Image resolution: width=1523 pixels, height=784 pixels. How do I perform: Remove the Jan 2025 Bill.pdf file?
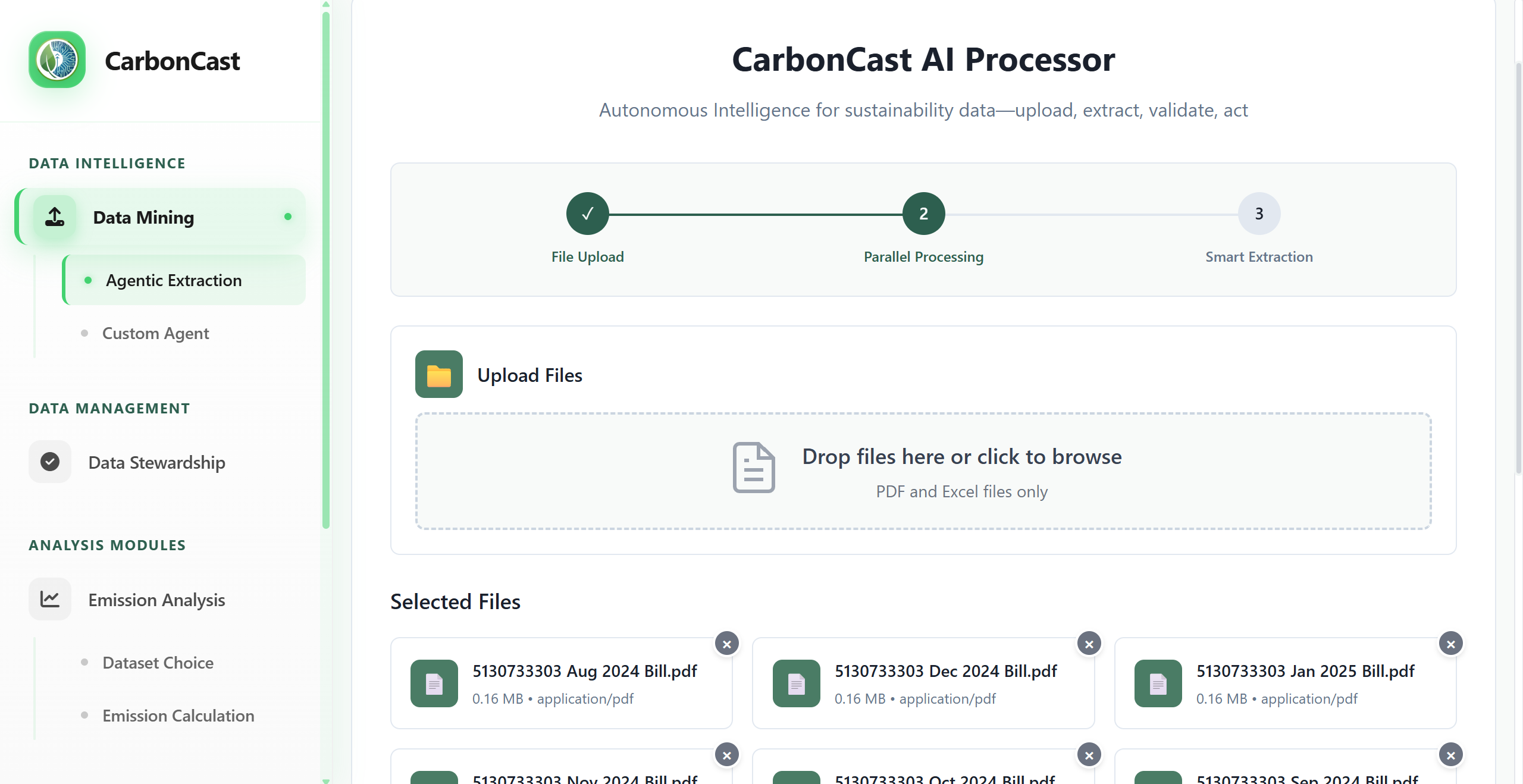1450,644
